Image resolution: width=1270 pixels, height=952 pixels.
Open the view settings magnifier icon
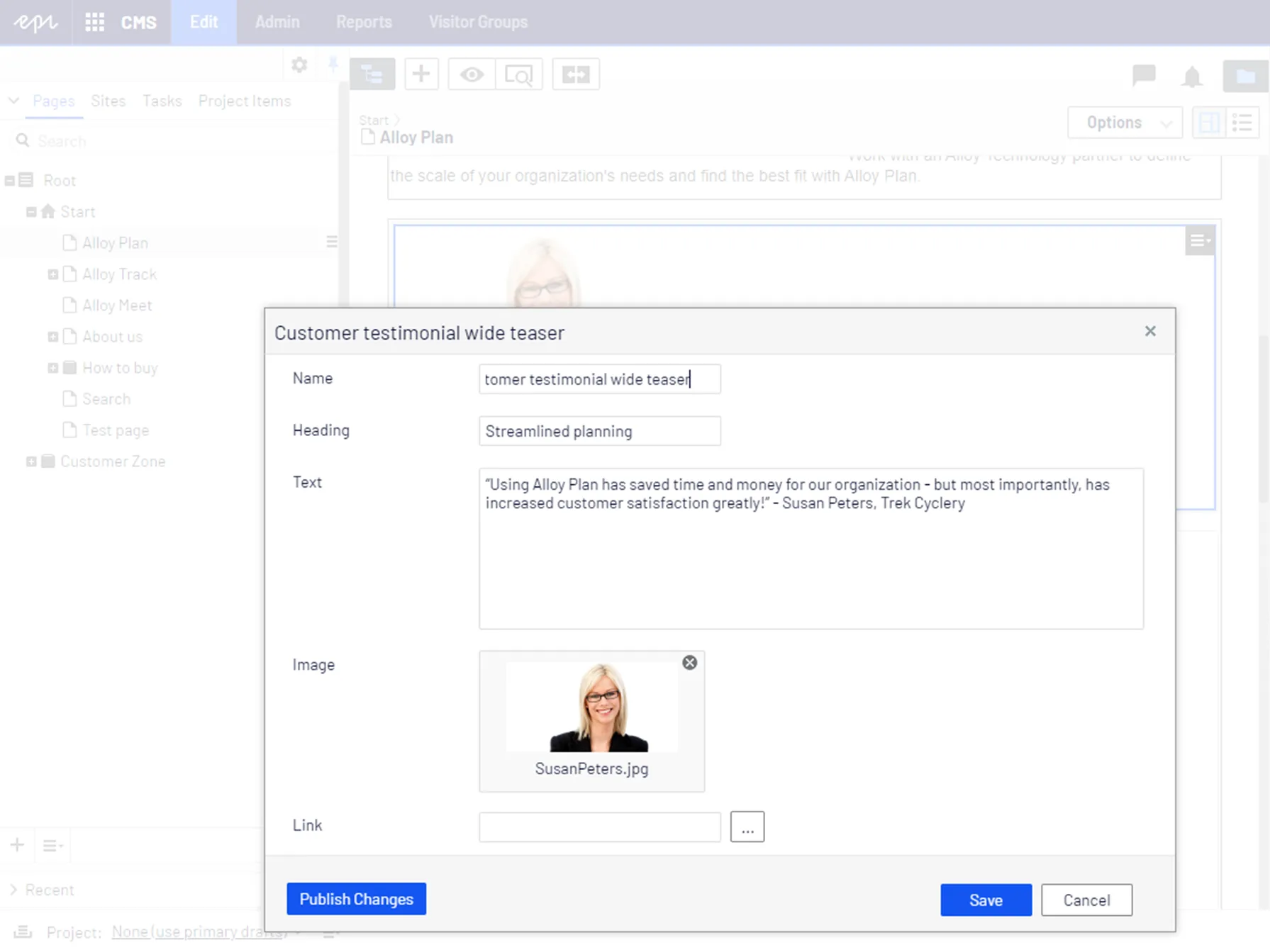tap(519, 74)
